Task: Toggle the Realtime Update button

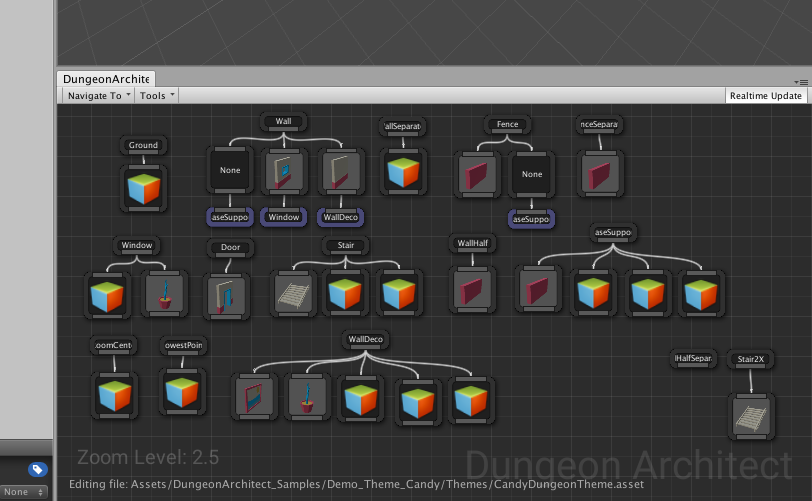Action: (766, 95)
